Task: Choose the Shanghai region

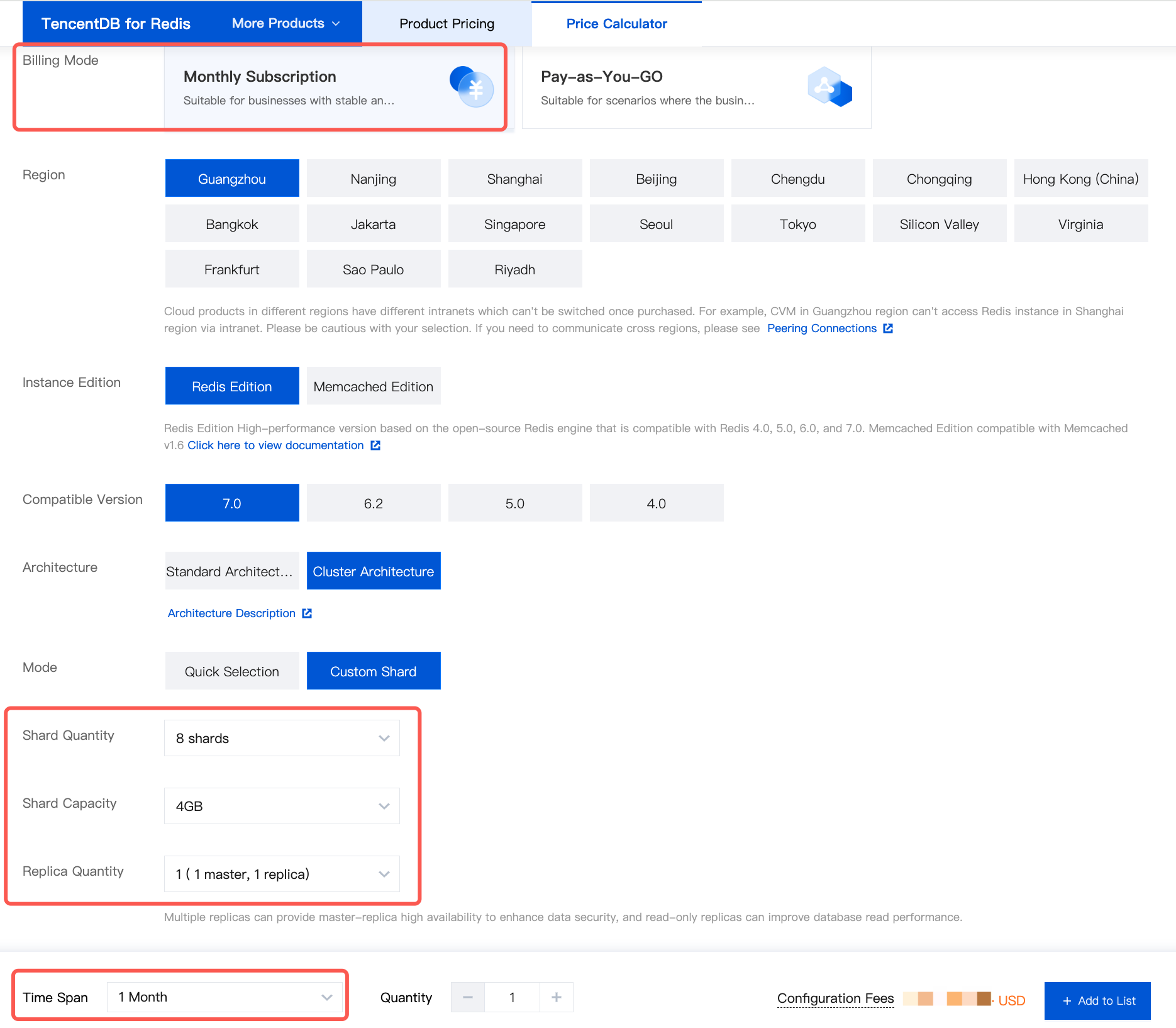Action: tap(515, 179)
